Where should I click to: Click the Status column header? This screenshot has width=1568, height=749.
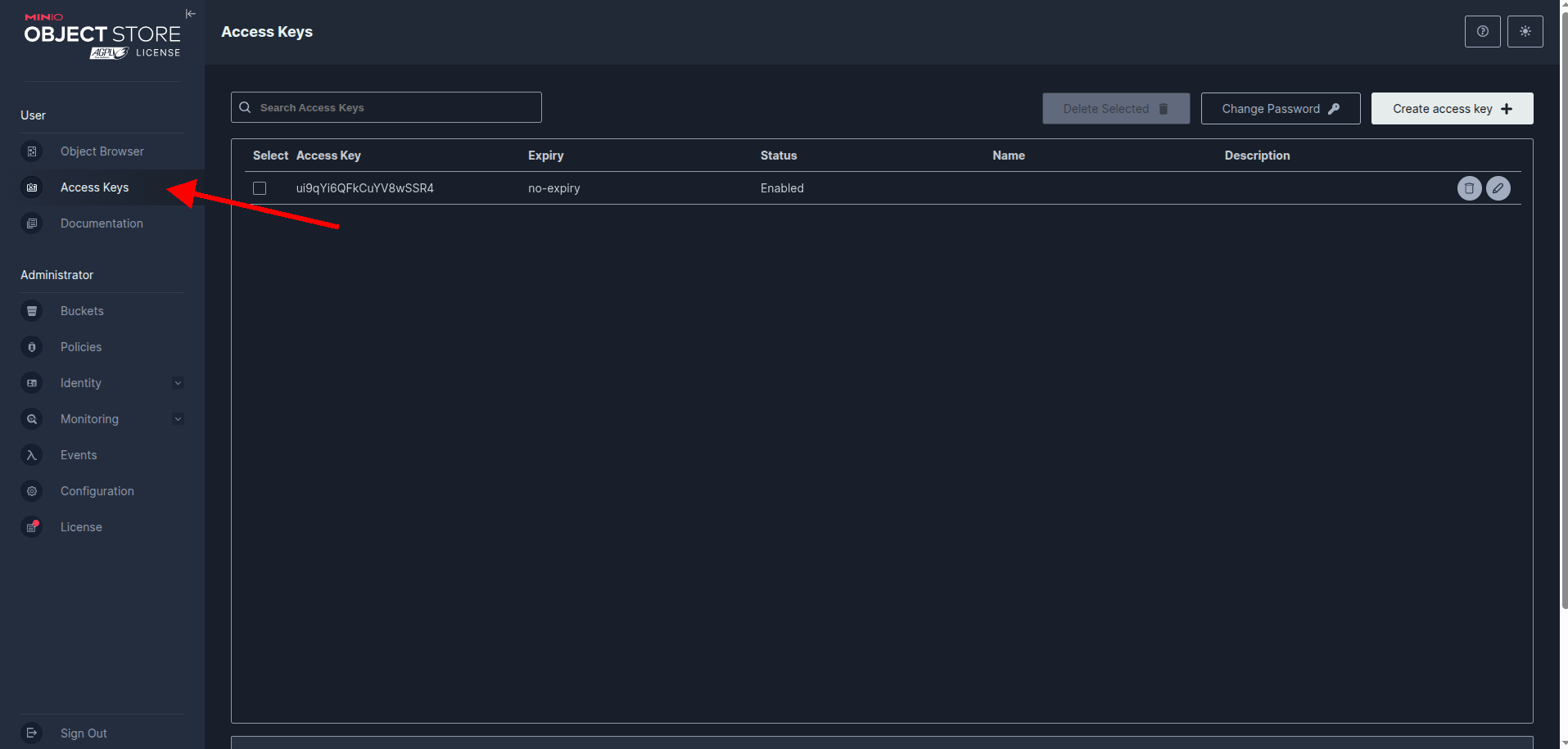coord(779,156)
